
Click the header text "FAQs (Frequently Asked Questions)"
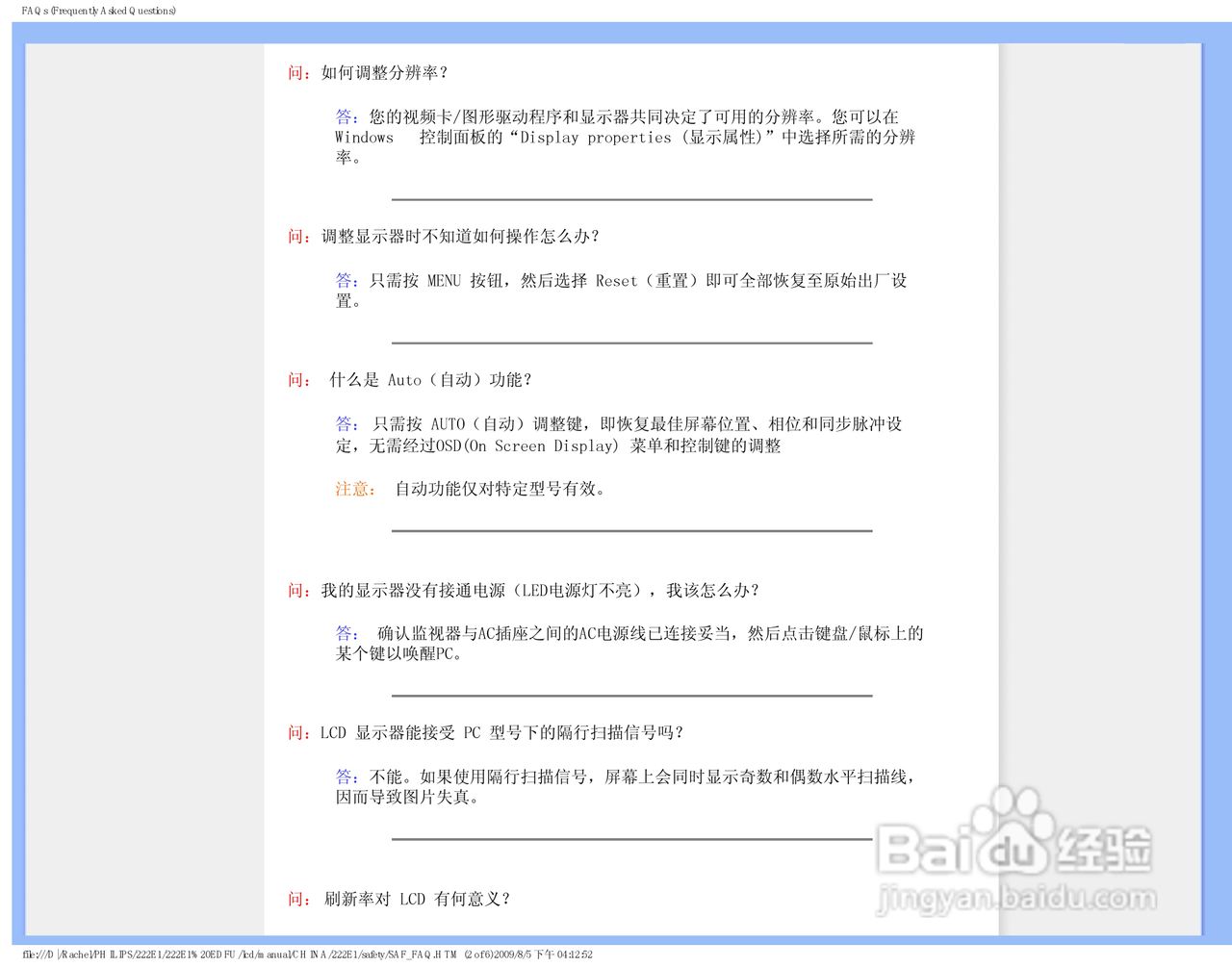click(98, 11)
